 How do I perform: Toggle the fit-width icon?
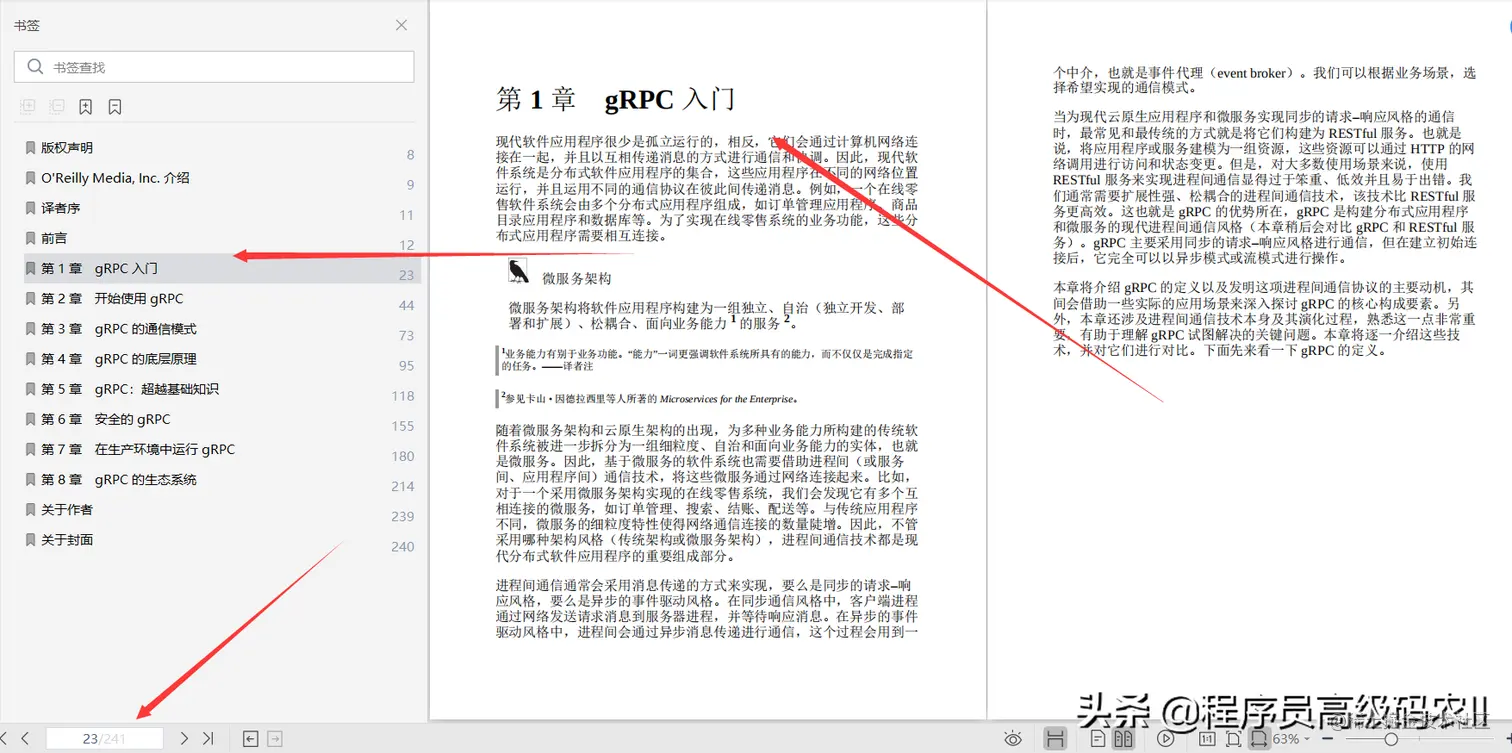(x=1258, y=738)
